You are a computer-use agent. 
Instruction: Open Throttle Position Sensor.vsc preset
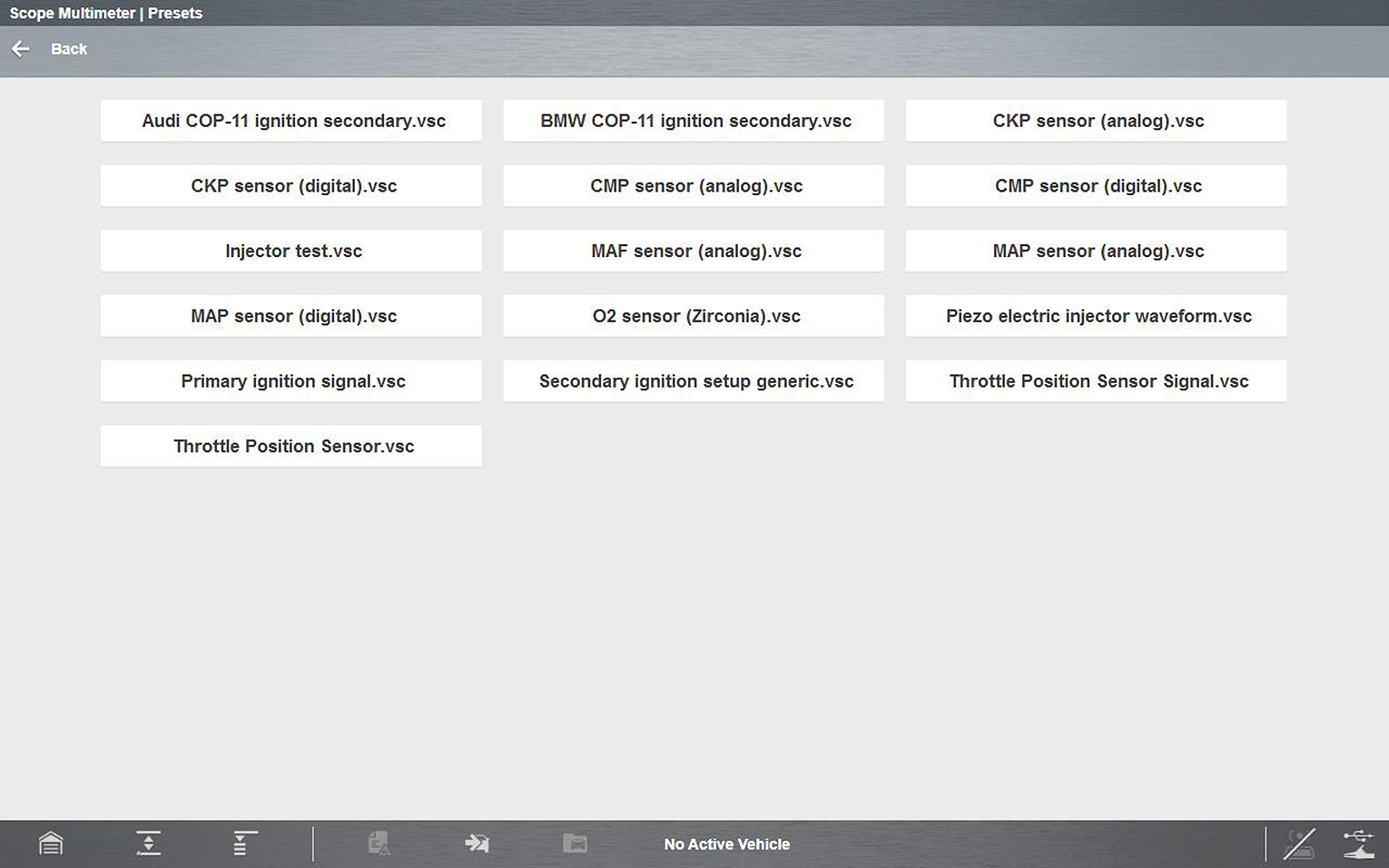click(x=291, y=446)
